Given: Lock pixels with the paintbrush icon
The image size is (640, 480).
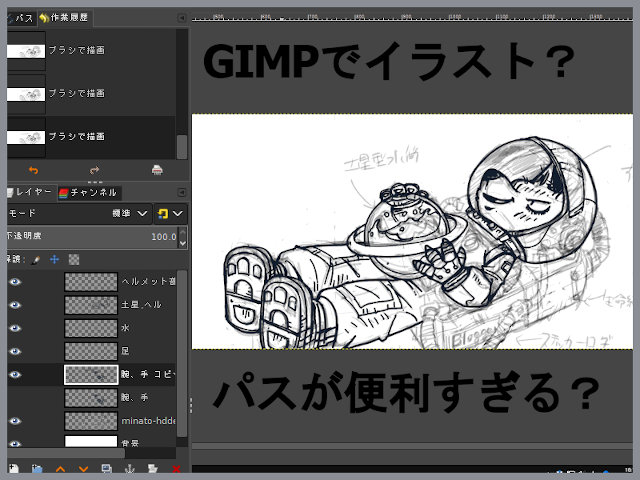Looking at the screenshot, I should tap(36, 260).
